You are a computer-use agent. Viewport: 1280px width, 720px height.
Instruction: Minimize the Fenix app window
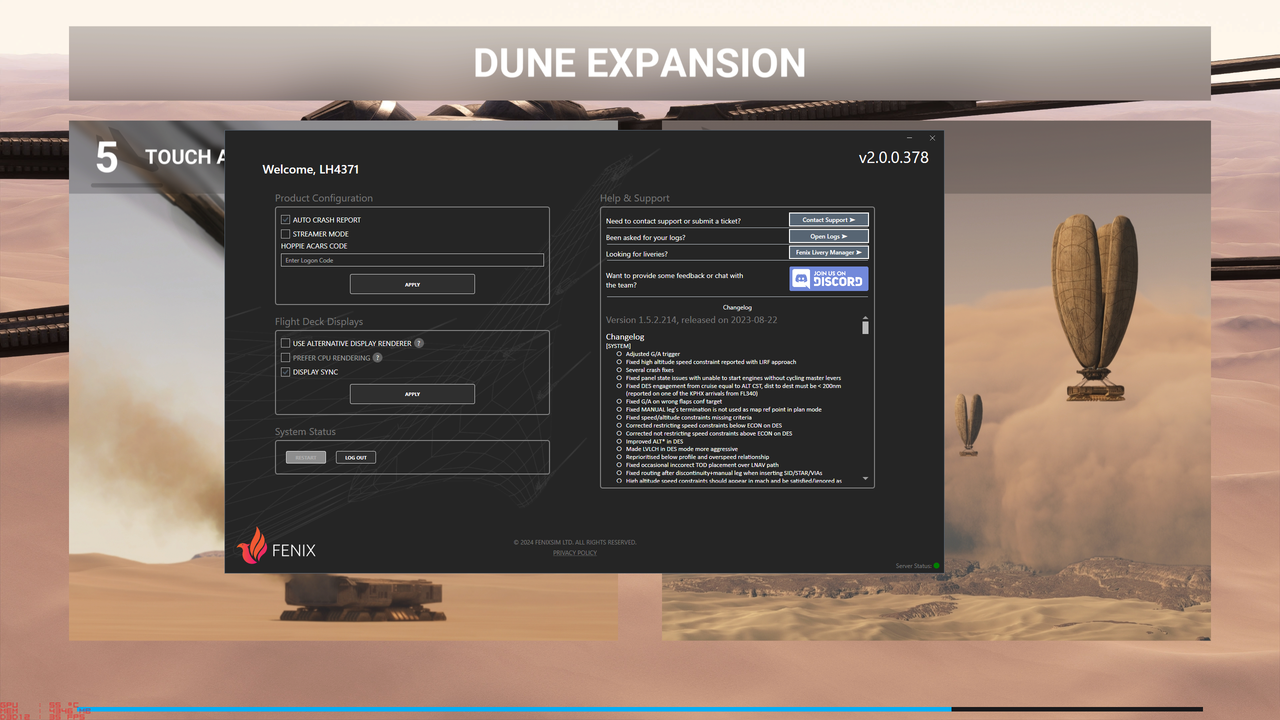coord(909,138)
